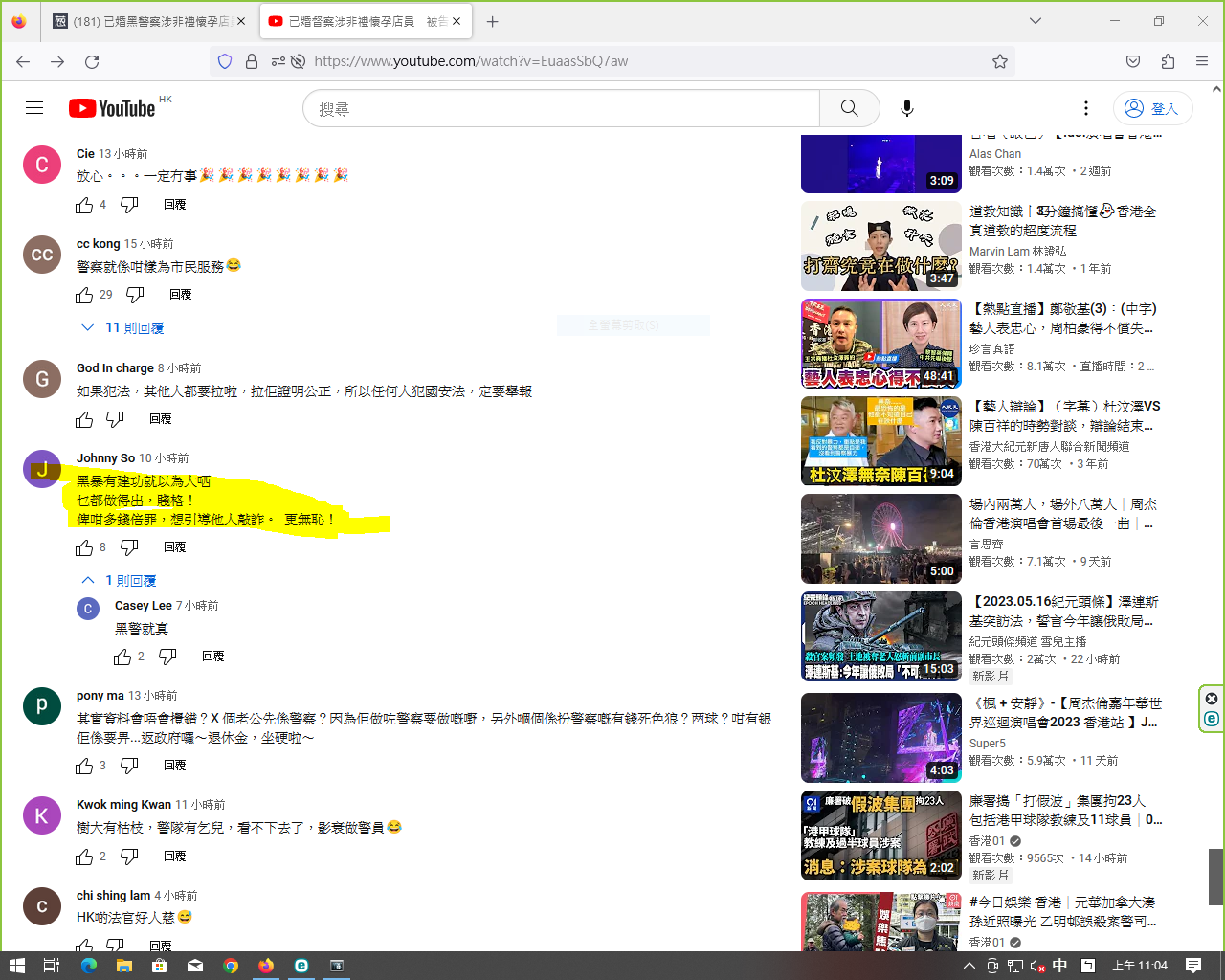Open pony ma's channel avatar

pyautogui.click(x=42, y=706)
